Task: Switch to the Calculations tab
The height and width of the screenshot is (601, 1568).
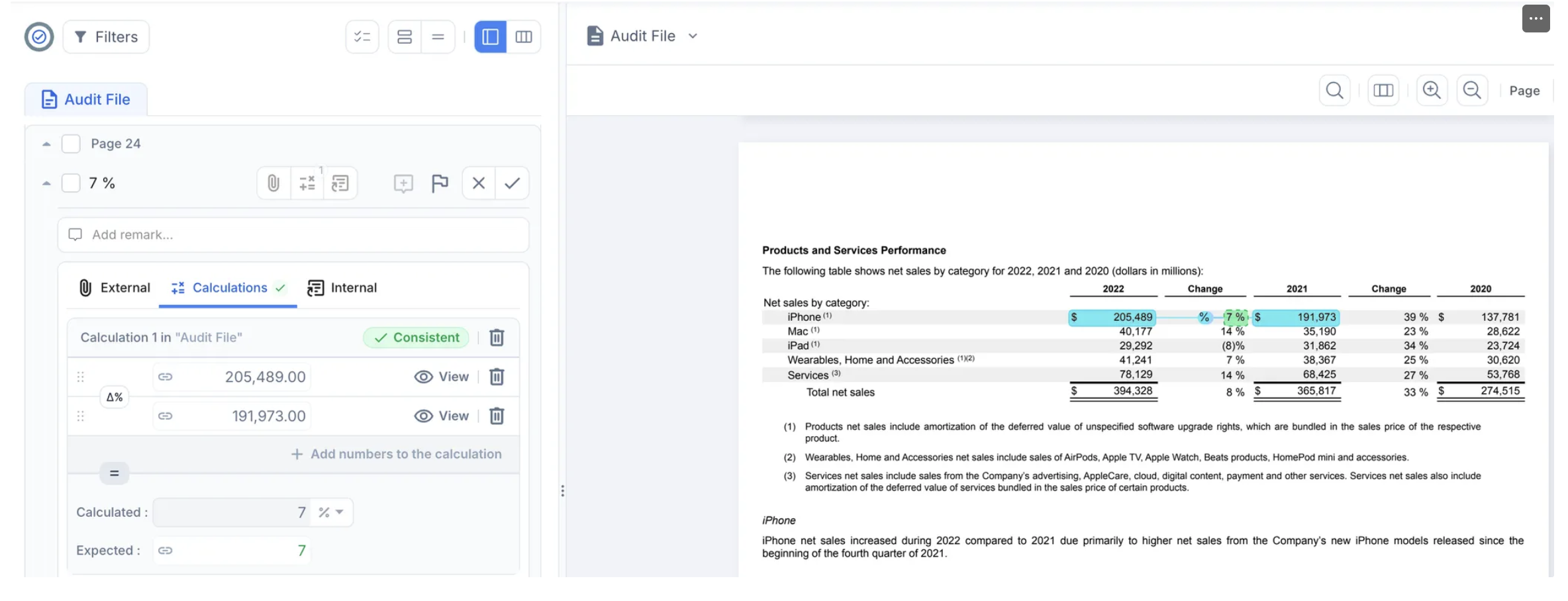Action: click(x=228, y=288)
